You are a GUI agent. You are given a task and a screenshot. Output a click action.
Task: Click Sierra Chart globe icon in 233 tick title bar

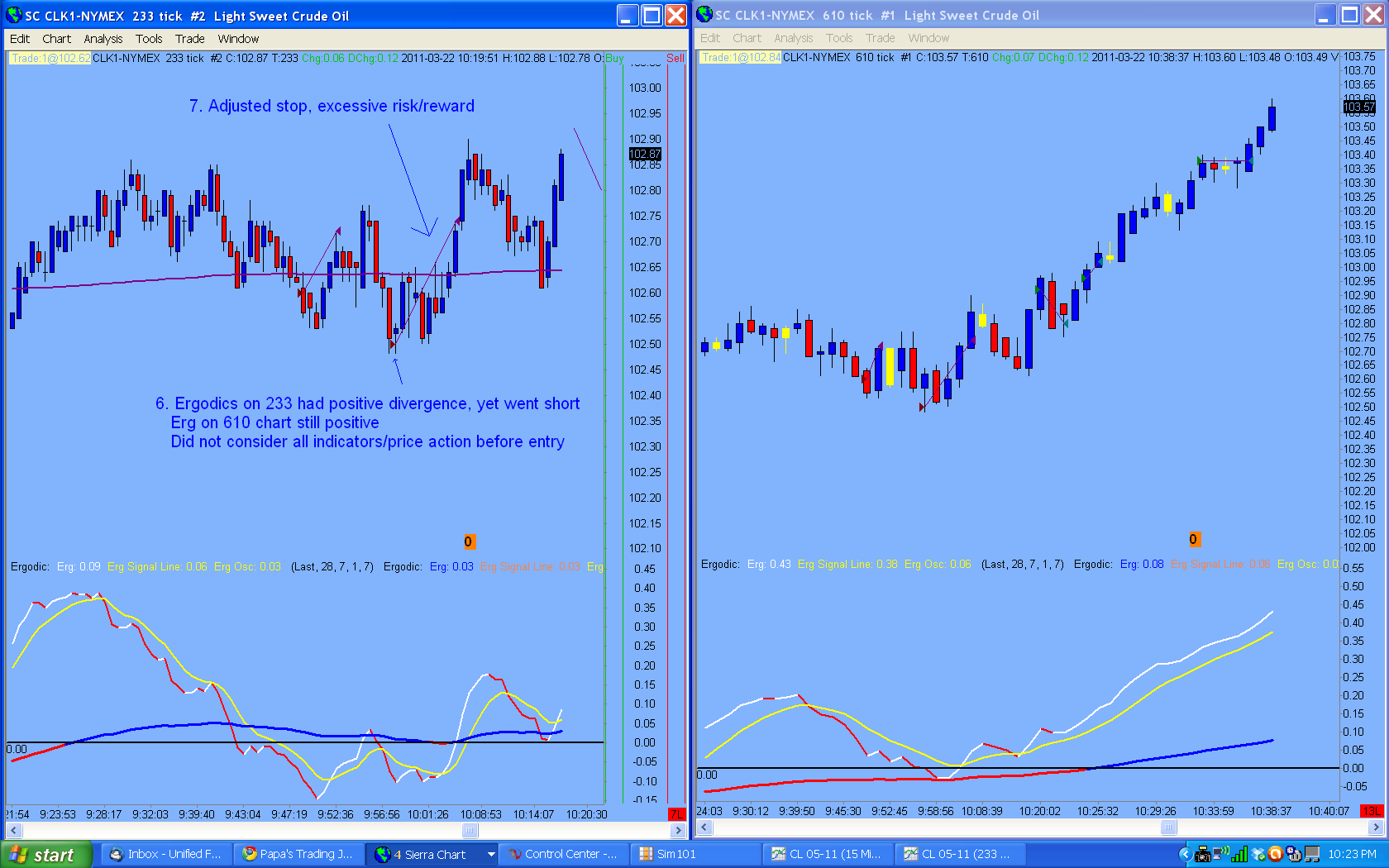14,15
